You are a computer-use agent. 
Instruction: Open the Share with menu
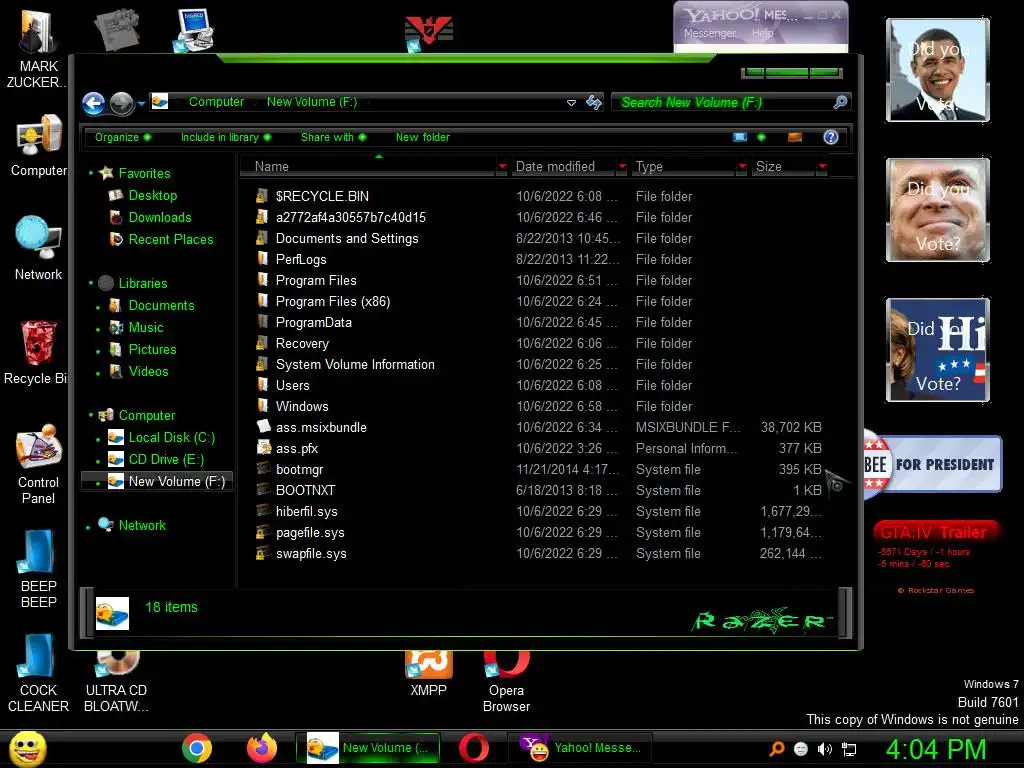point(333,137)
